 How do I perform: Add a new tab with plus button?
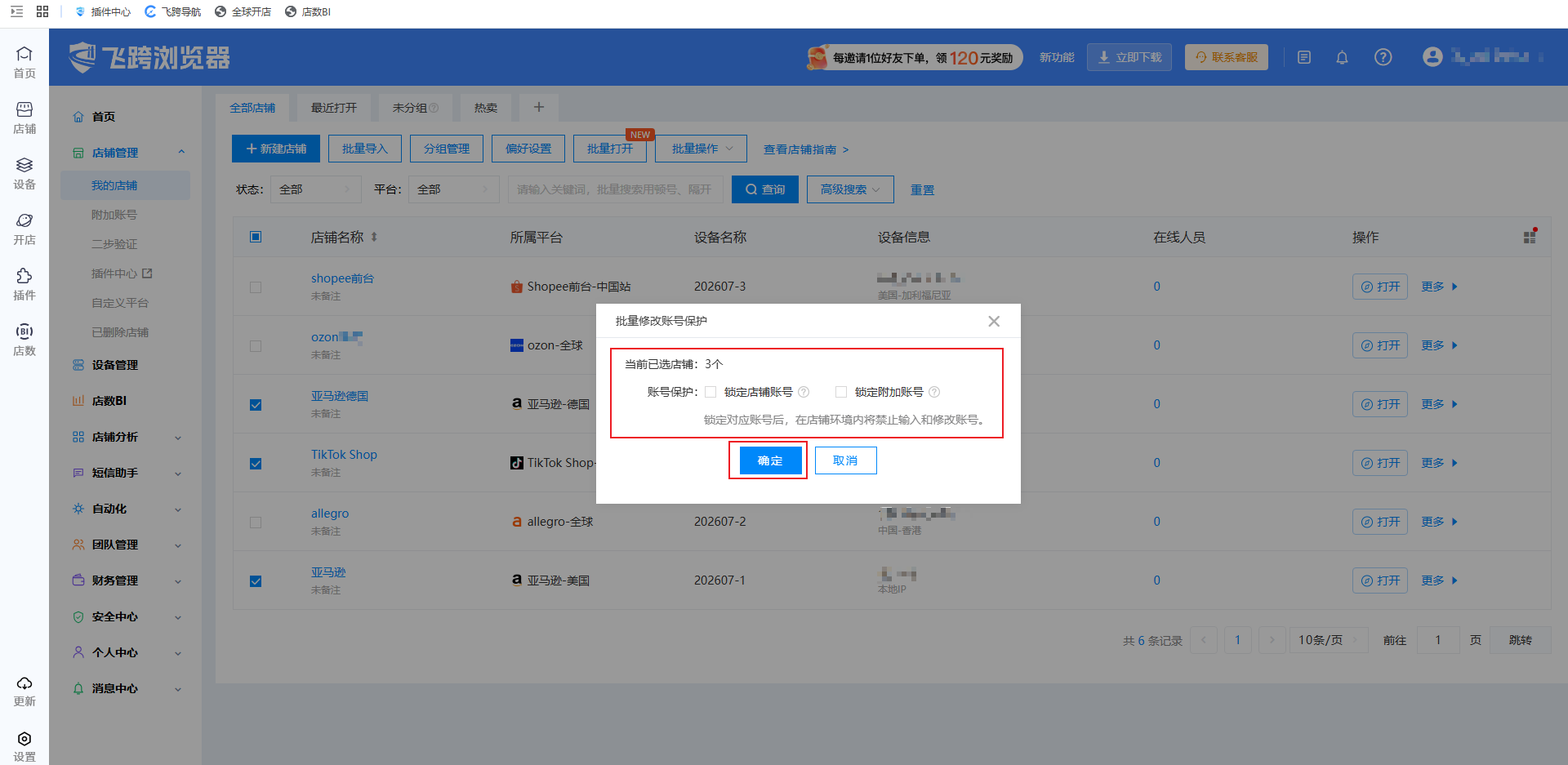[x=539, y=107]
